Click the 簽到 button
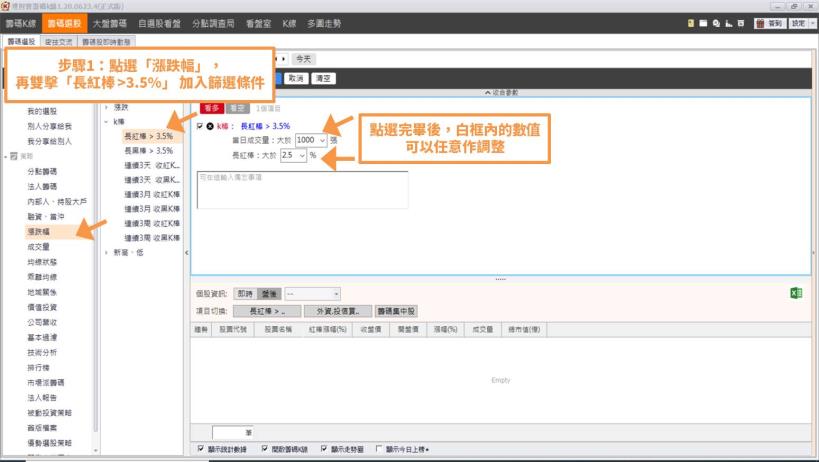 [770, 23]
